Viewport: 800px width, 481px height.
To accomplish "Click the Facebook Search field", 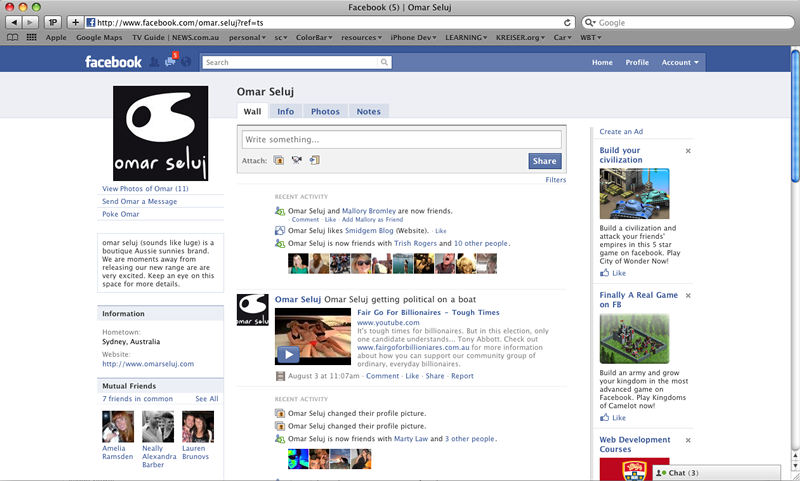I will click(x=290, y=62).
